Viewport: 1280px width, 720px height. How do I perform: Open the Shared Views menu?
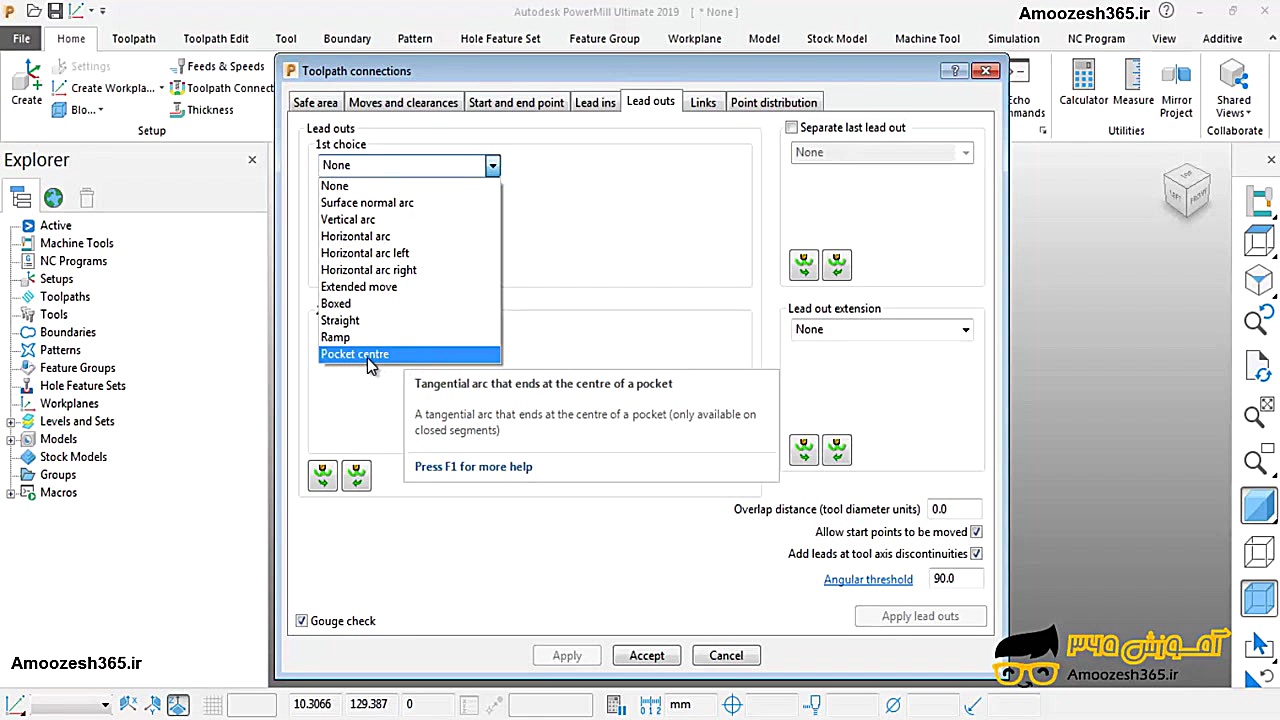click(1234, 89)
